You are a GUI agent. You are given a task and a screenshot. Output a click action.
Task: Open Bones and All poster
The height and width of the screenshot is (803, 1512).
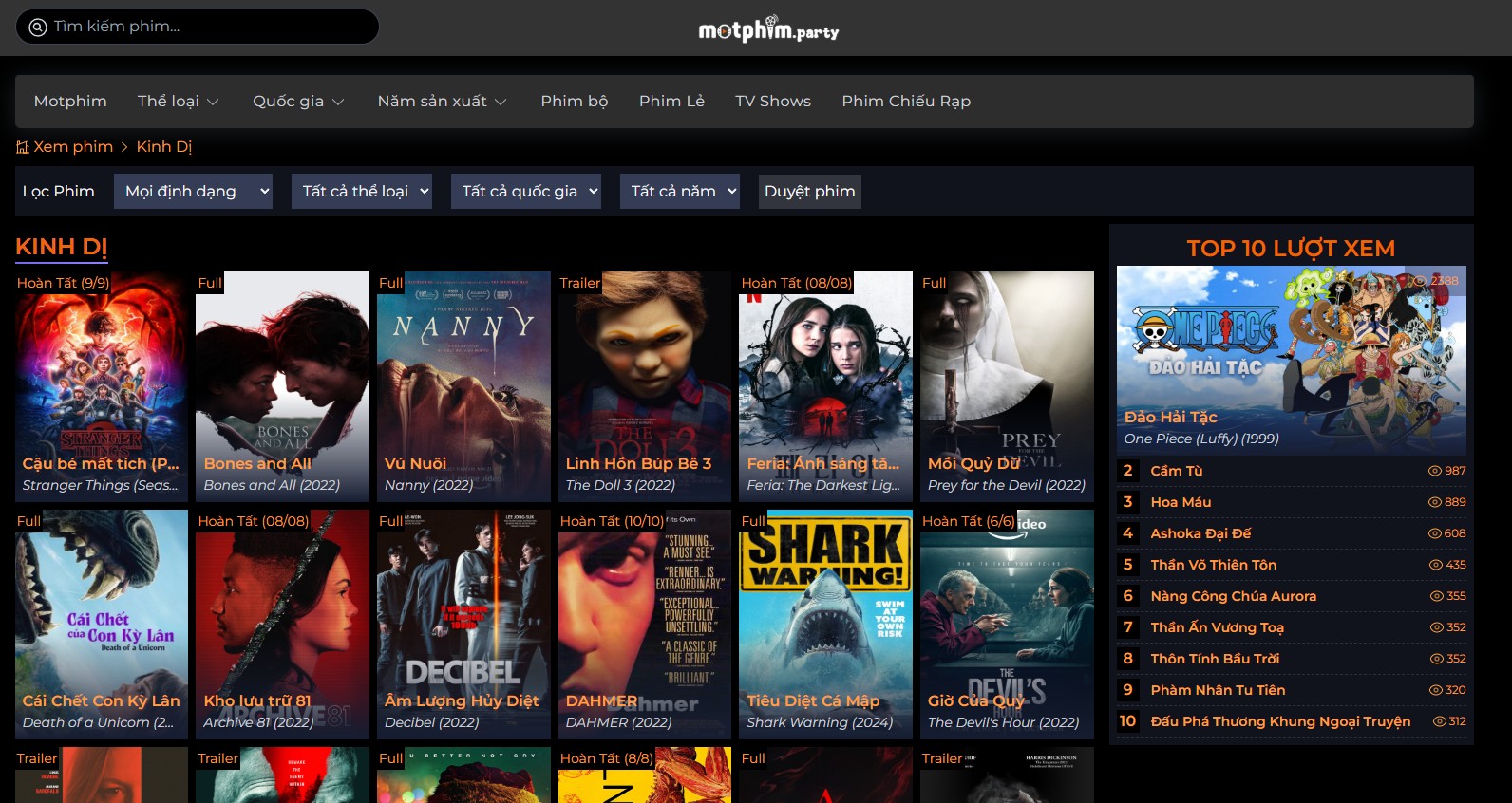(282, 386)
